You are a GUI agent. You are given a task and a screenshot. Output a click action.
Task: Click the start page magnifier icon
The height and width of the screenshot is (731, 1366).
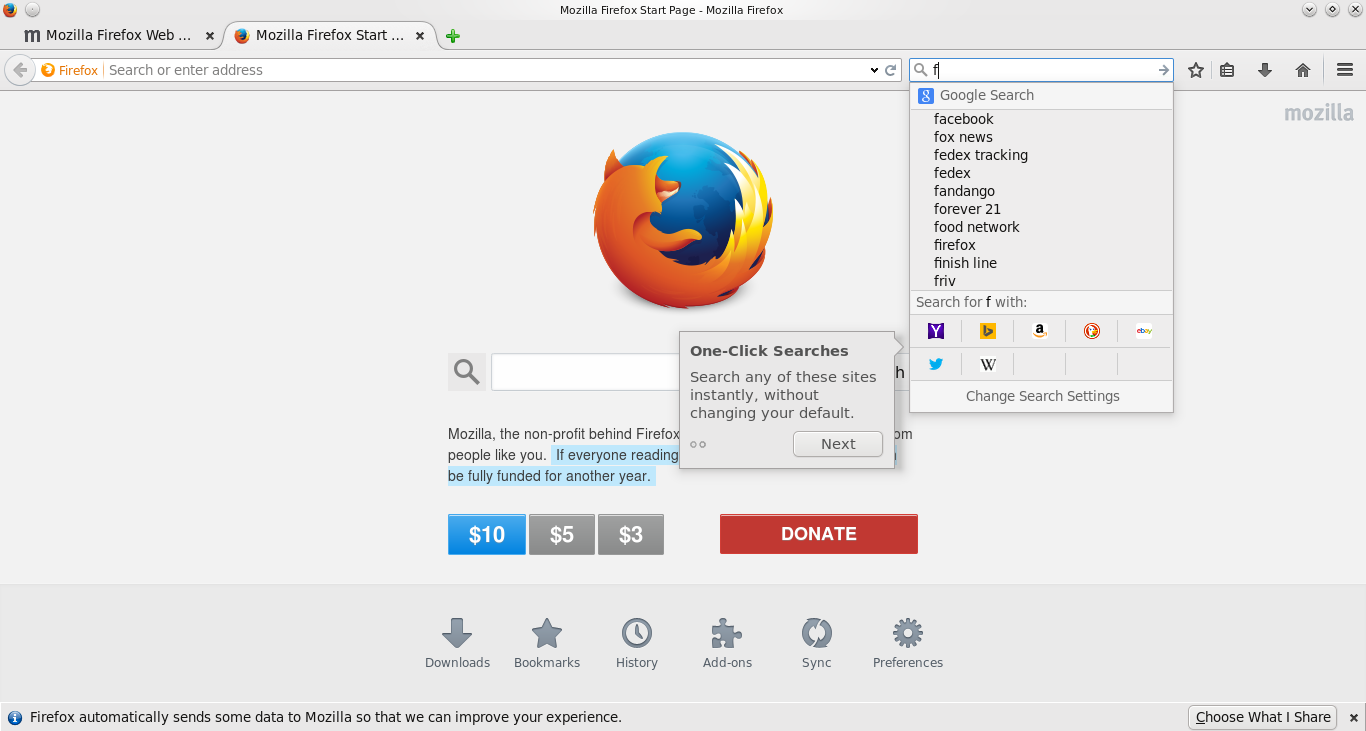click(467, 372)
